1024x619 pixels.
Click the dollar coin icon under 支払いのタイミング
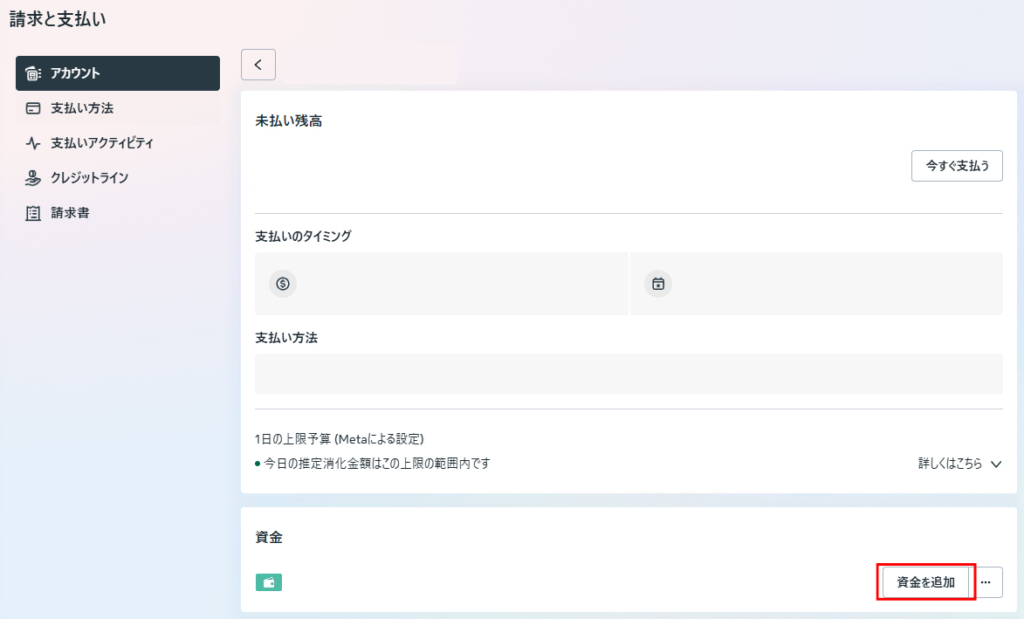pyautogui.click(x=283, y=284)
